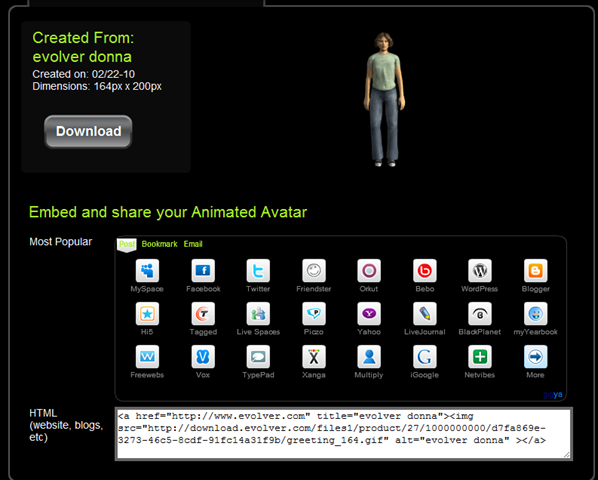Download the animated avatar
This screenshot has height=480, width=598.
click(x=88, y=132)
